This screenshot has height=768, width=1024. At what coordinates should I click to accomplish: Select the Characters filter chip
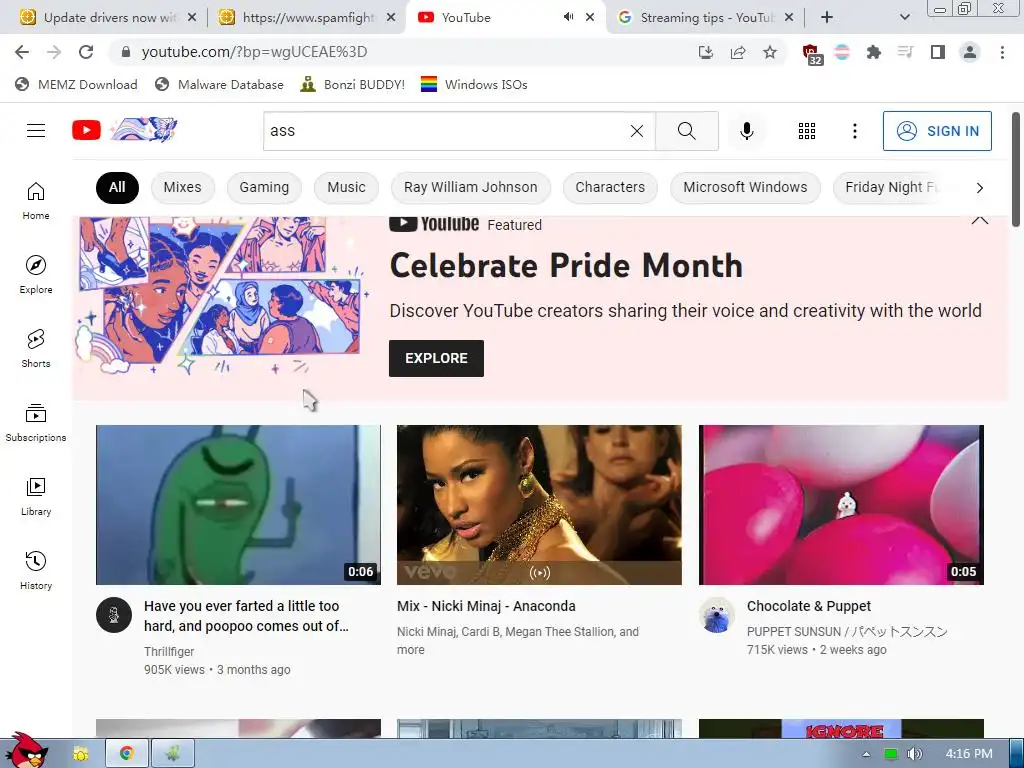pos(610,187)
